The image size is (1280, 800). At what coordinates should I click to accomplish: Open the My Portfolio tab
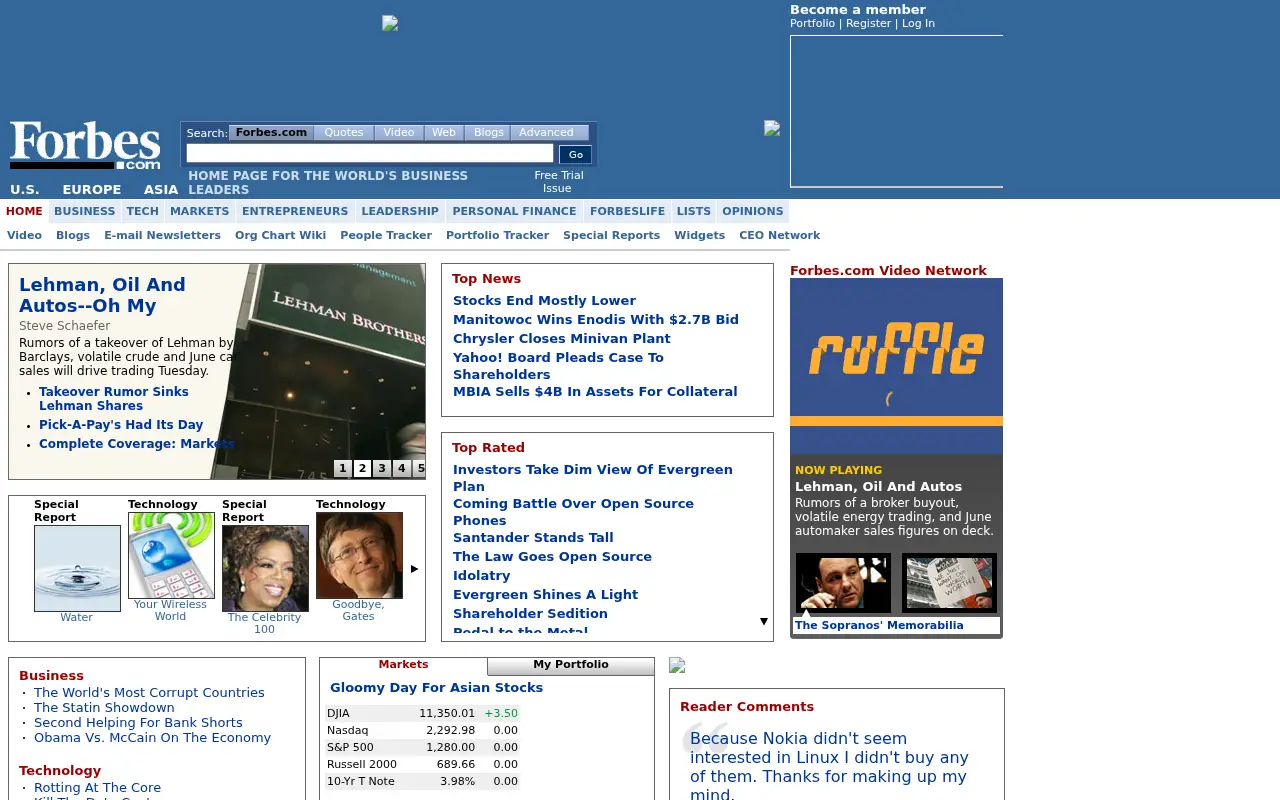click(571, 665)
